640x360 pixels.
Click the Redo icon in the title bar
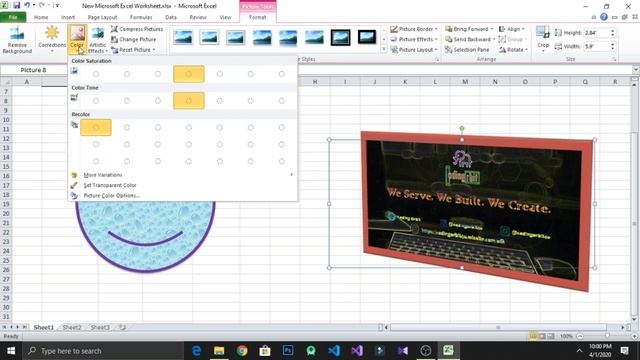[42, 5]
